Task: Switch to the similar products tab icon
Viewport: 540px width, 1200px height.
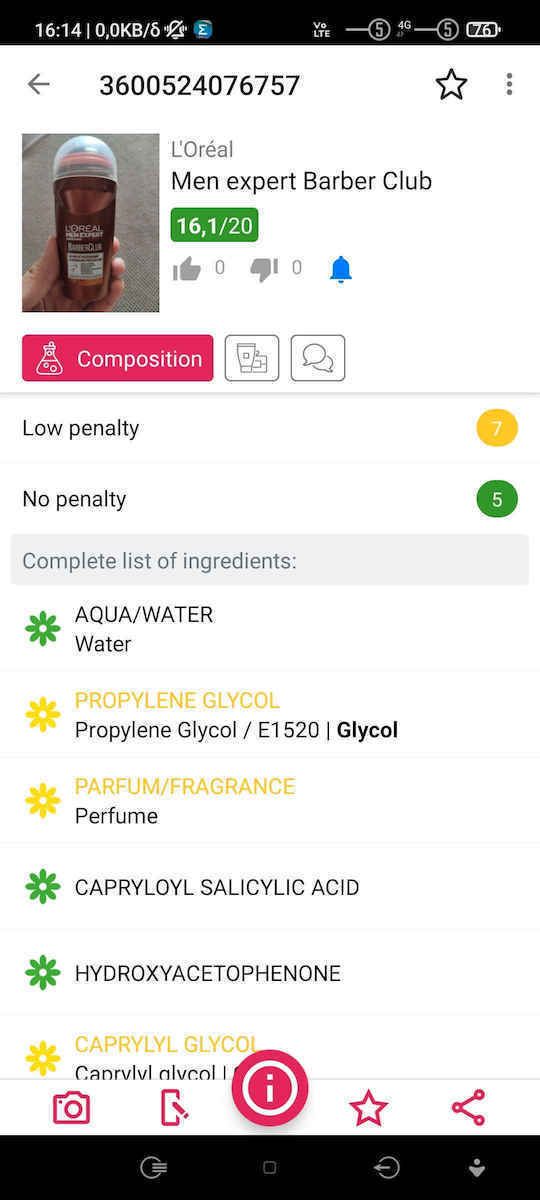Action: [252, 358]
